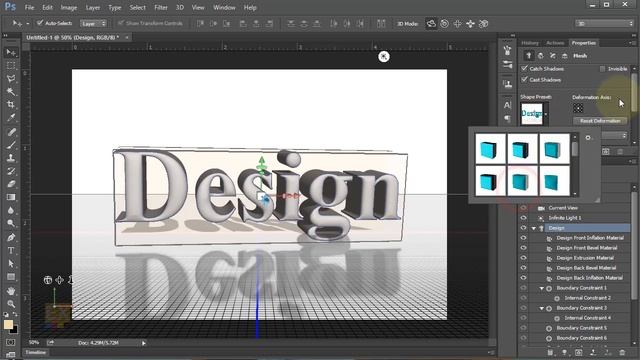Open the Filter menu
Viewport: 640px width, 360px height.
pyautogui.click(x=161, y=7)
